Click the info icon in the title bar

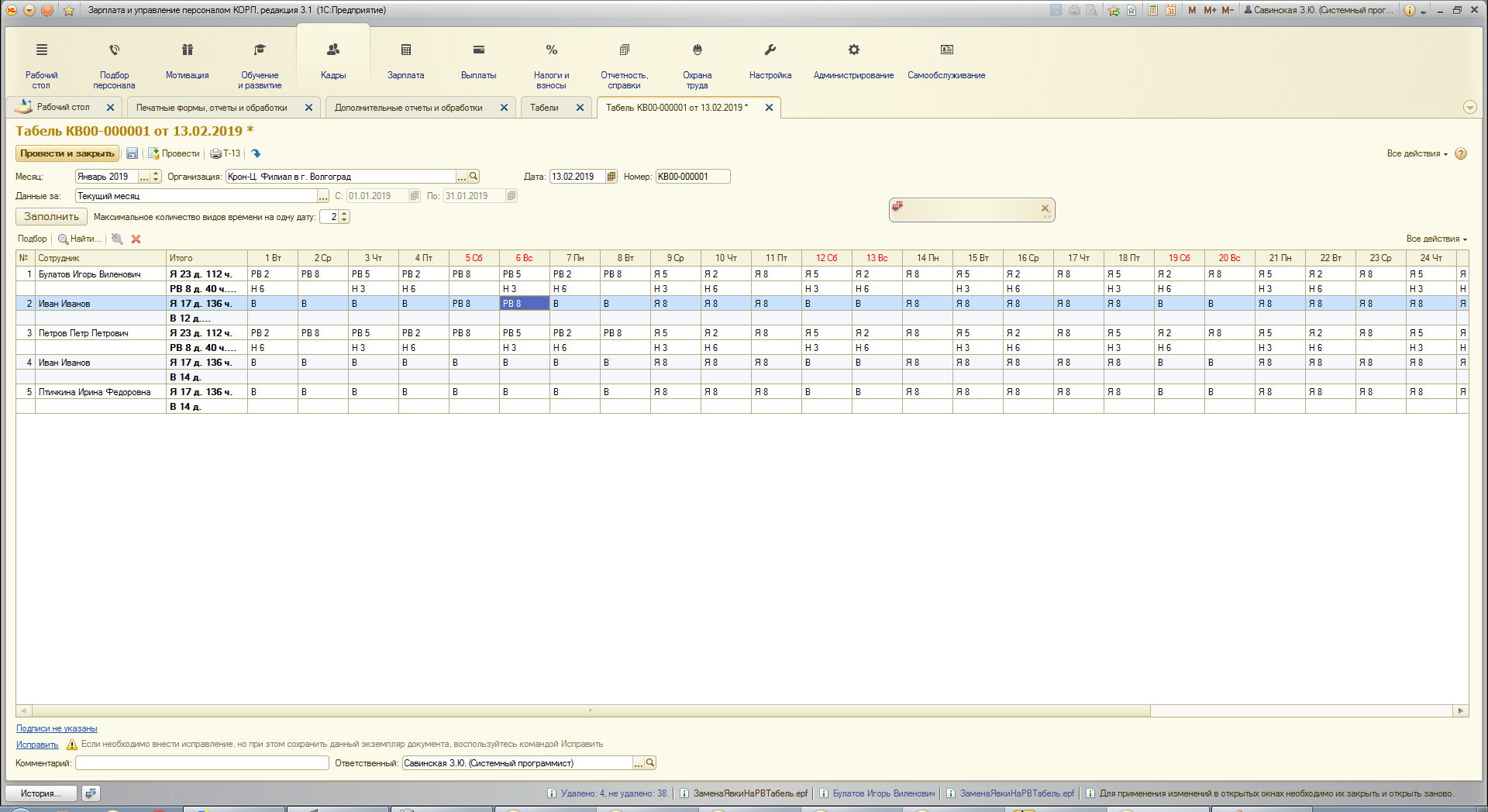click(1409, 10)
